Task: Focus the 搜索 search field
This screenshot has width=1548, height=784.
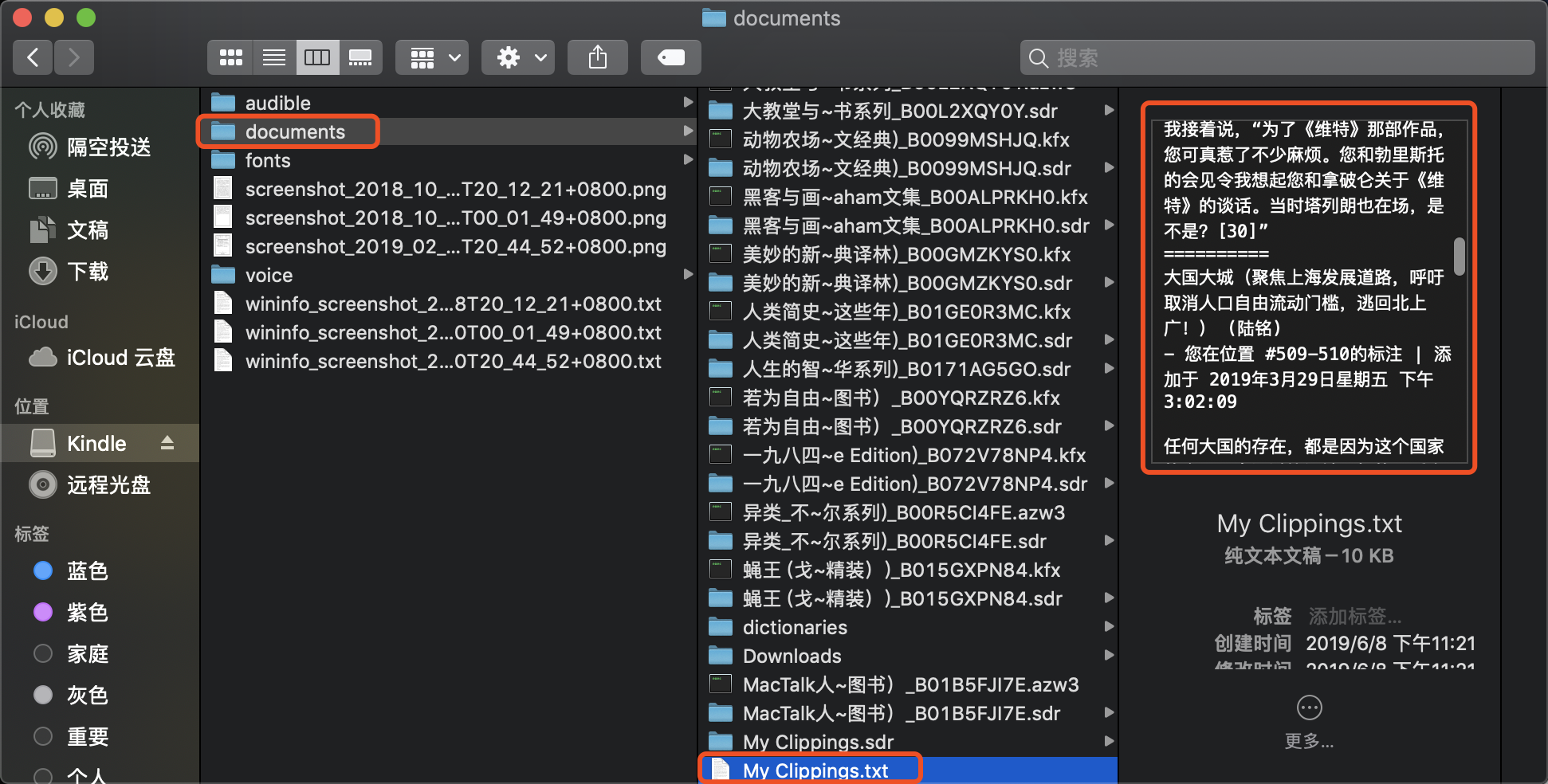Action: [x=1277, y=57]
